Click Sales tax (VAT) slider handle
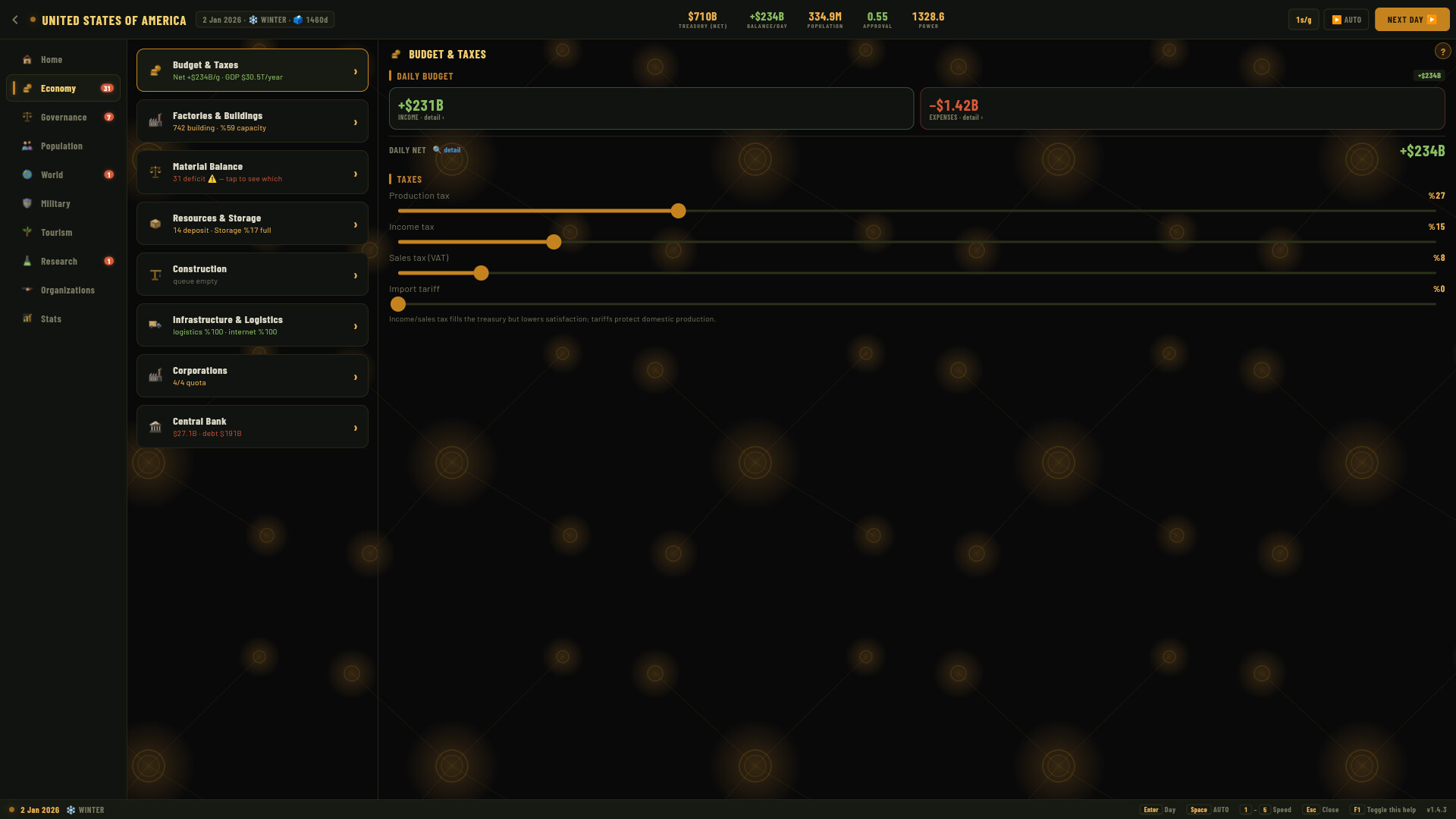This screenshot has width=1456, height=819. point(482,273)
